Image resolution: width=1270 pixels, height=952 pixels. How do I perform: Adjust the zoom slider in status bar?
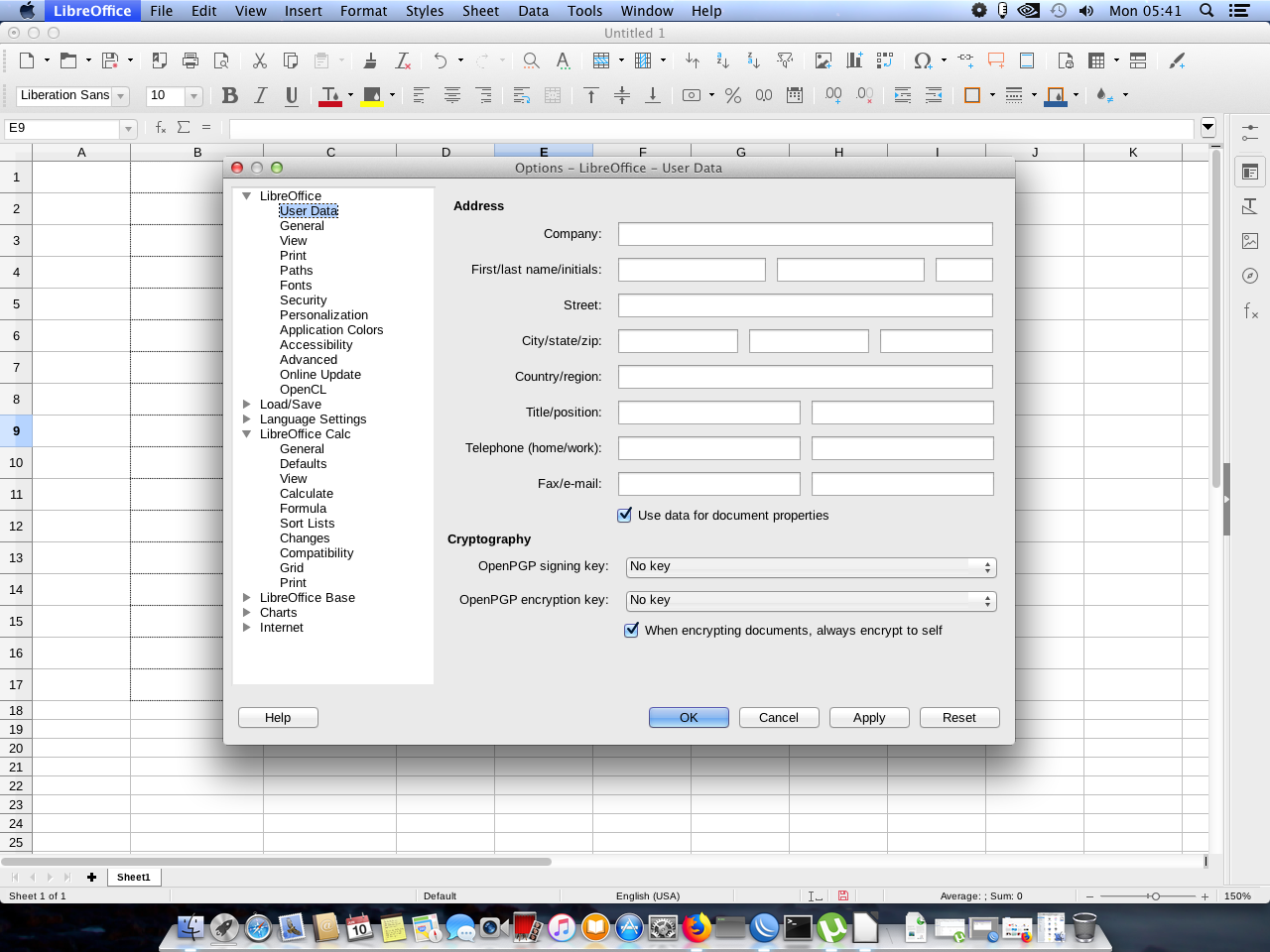1155,895
